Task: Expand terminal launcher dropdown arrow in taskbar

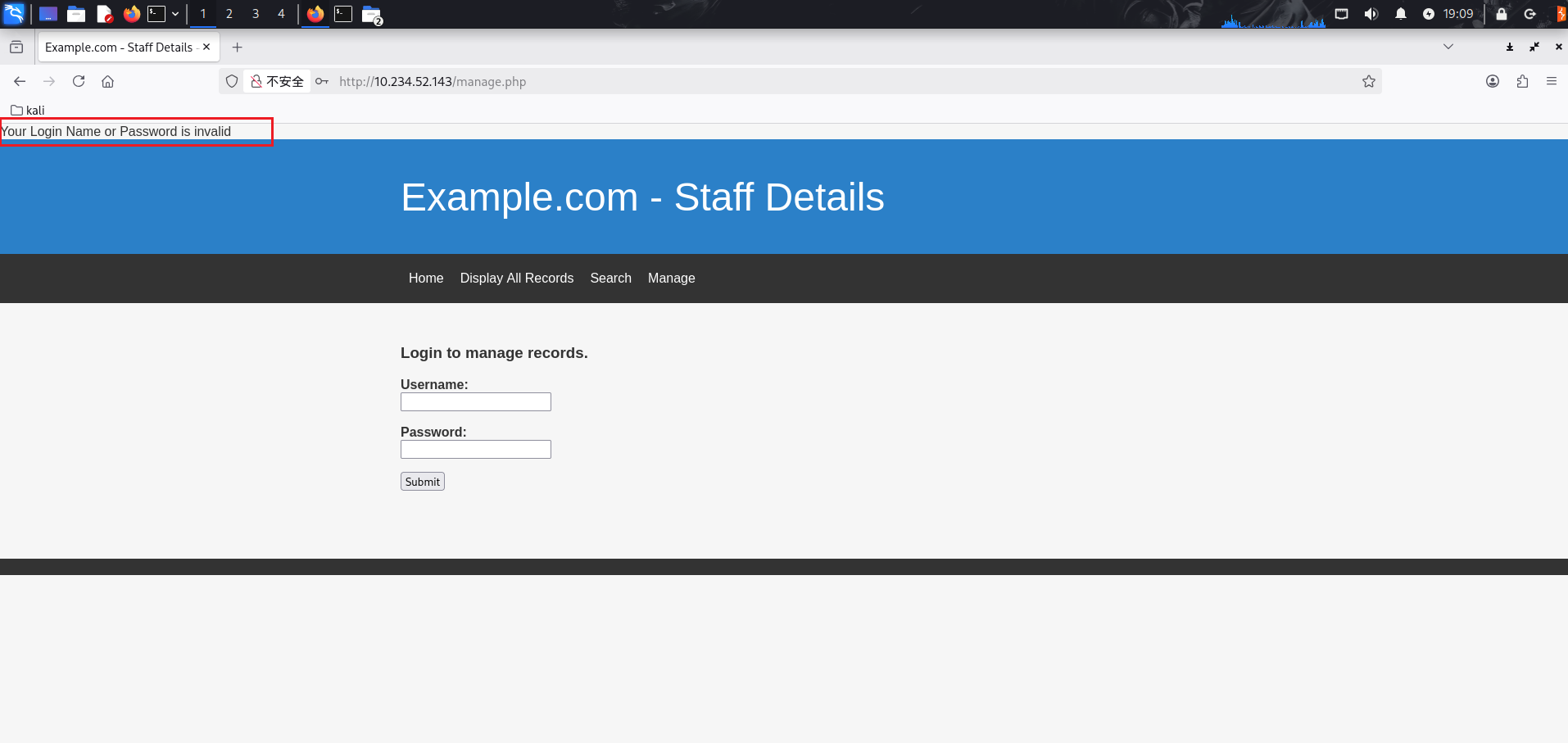Action: point(175,14)
